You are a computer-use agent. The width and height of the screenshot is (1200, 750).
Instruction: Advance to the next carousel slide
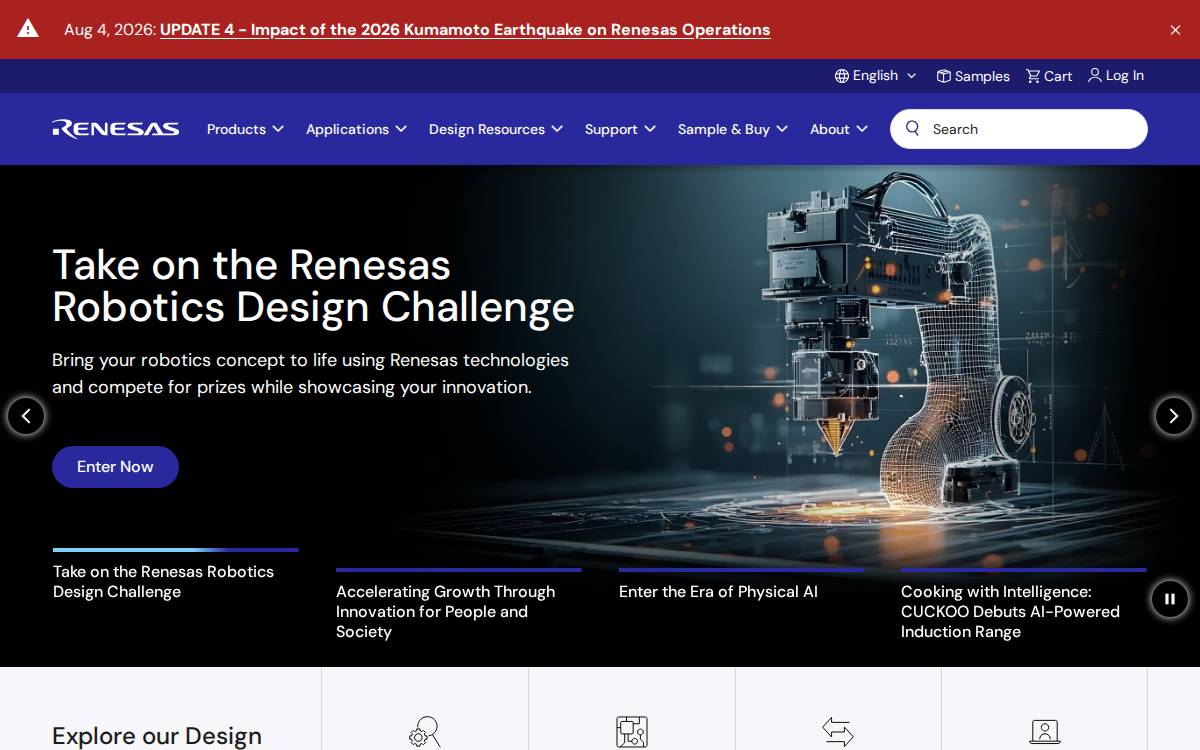[1174, 416]
